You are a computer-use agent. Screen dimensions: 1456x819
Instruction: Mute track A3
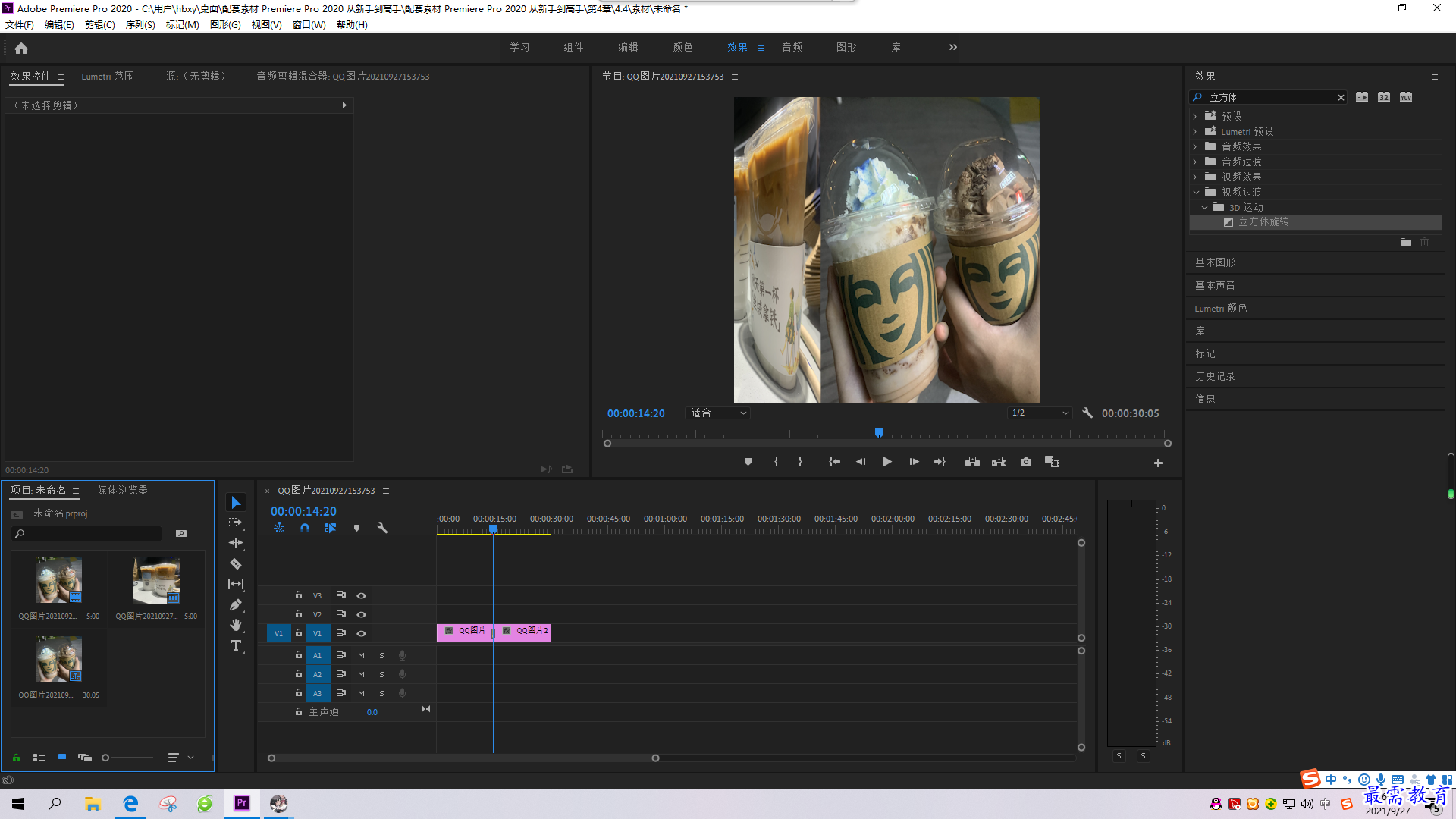[361, 693]
